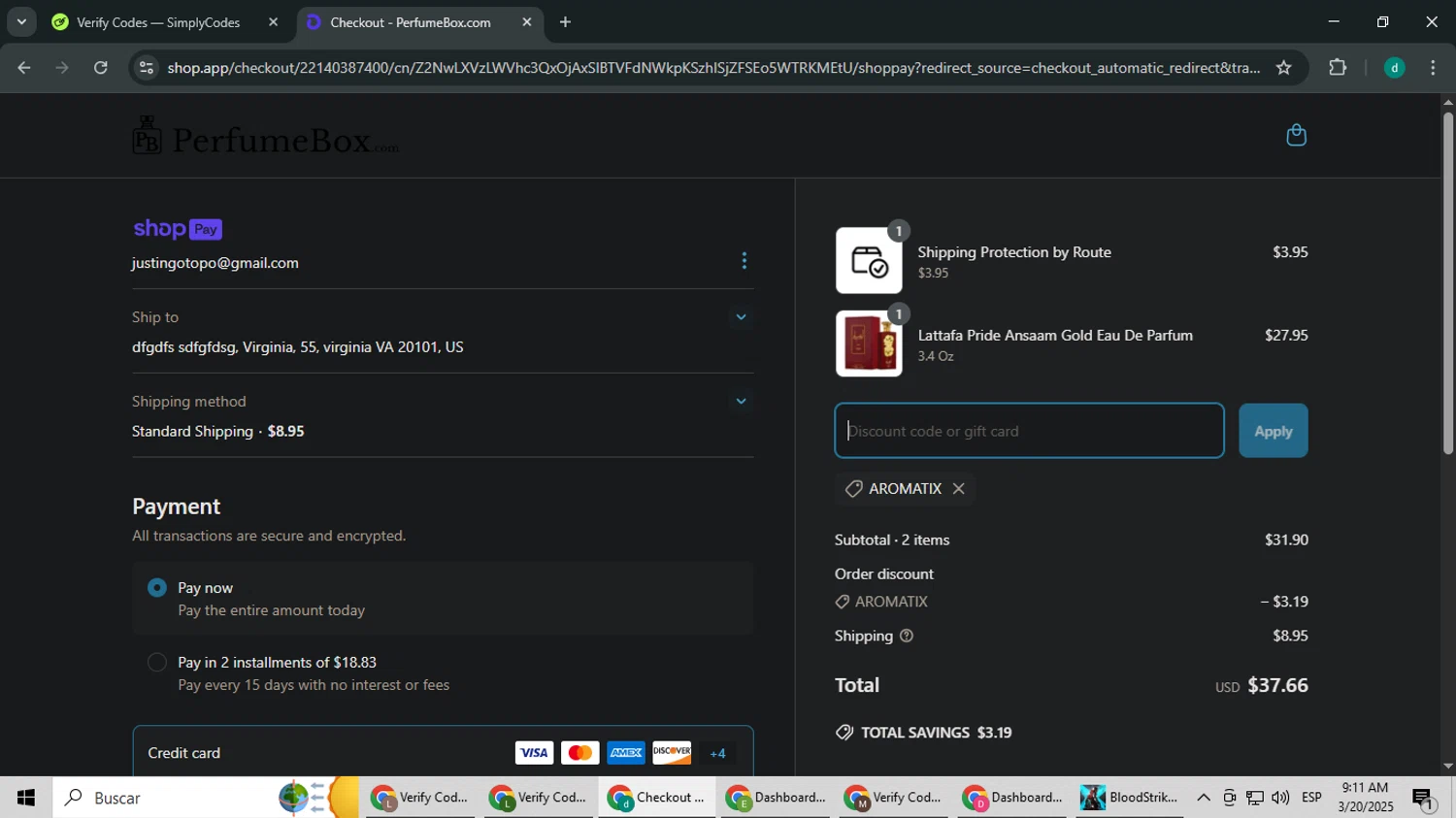The image size is (1456, 818).
Task: Go back to the previous page
Action: coord(24,68)
